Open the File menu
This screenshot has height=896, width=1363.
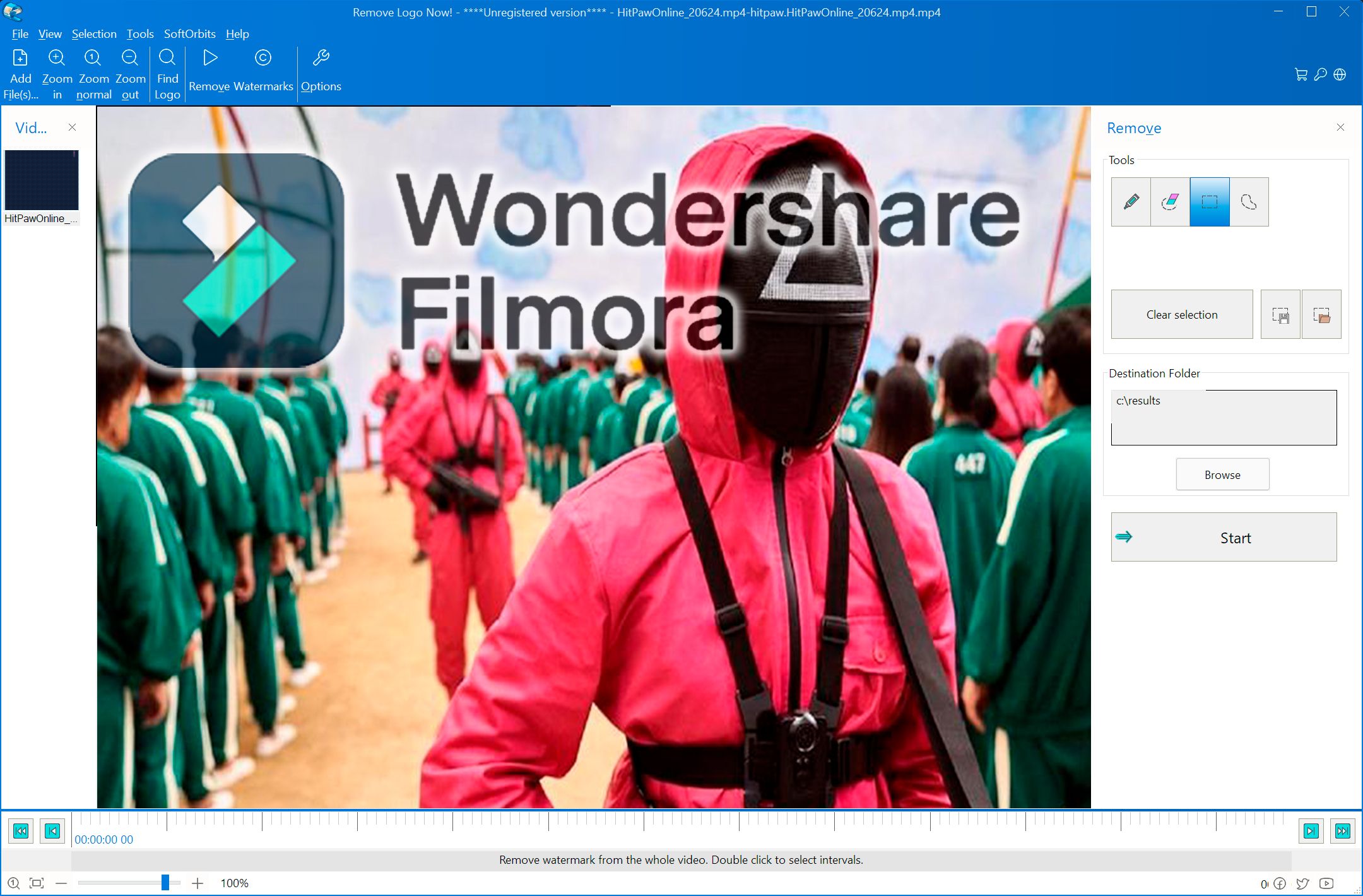(x=19, y=33)
